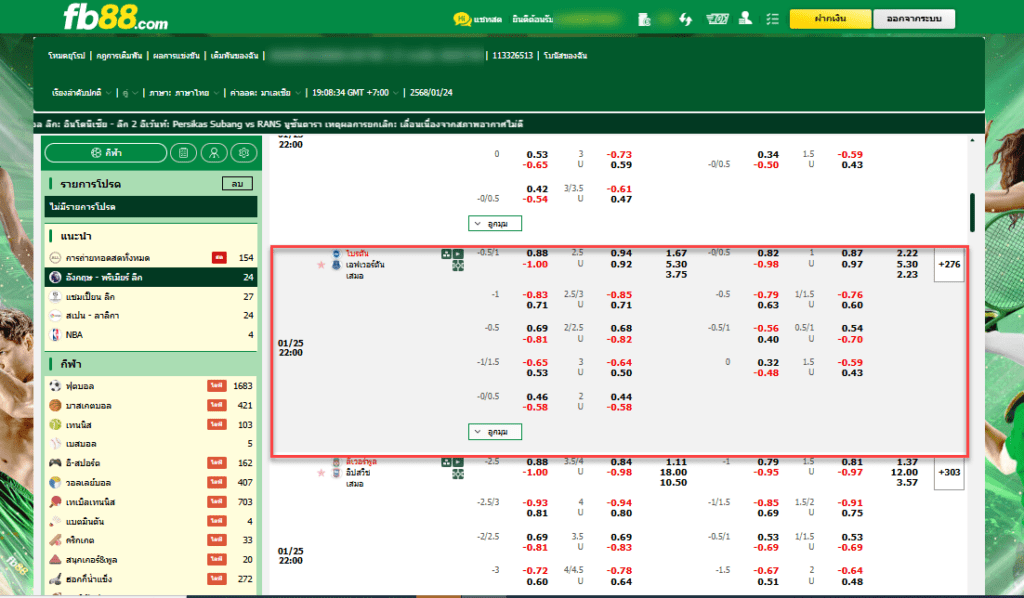This screenshot has height=598, width=1024.
Task: Open the Champions League row with 27
Action: coord(151,296)
